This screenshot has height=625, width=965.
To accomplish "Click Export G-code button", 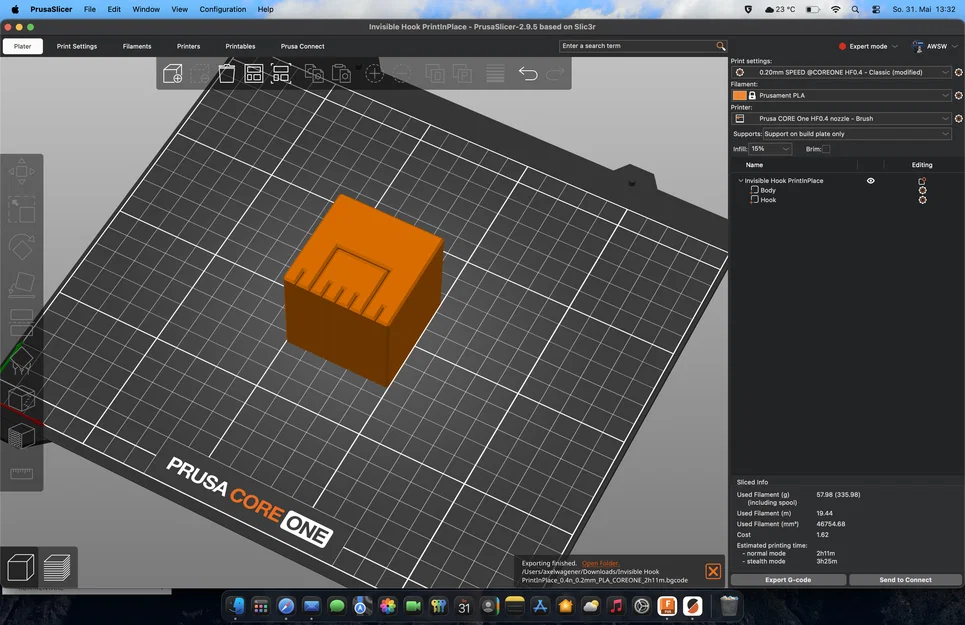I will click(x=788, y=579).
